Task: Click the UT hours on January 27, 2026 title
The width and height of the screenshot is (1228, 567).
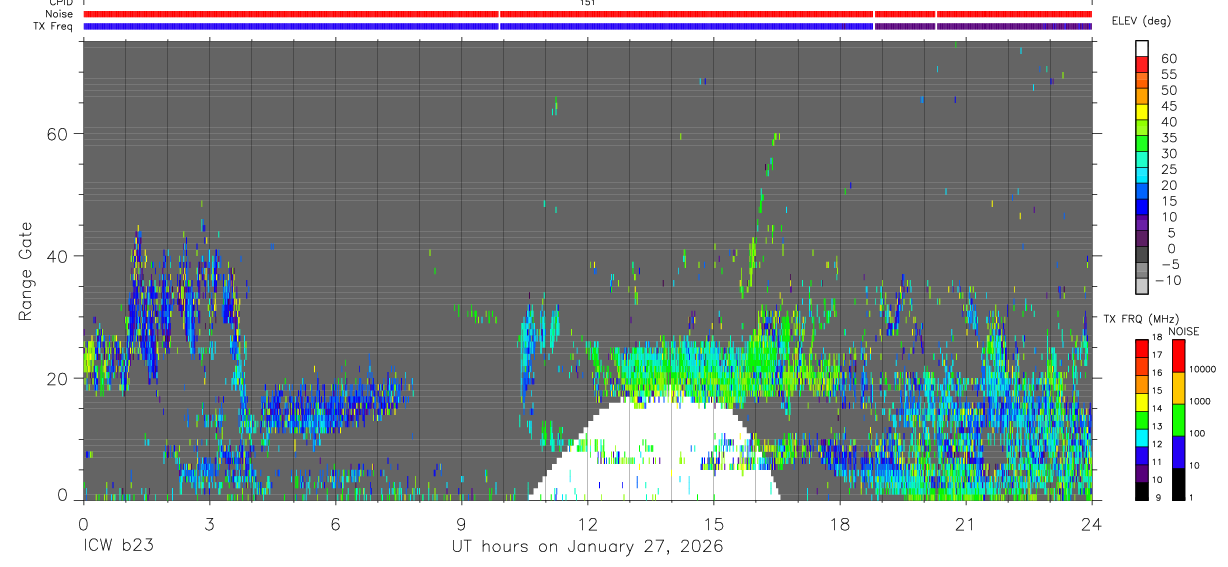Action: [x=587, y=547]
